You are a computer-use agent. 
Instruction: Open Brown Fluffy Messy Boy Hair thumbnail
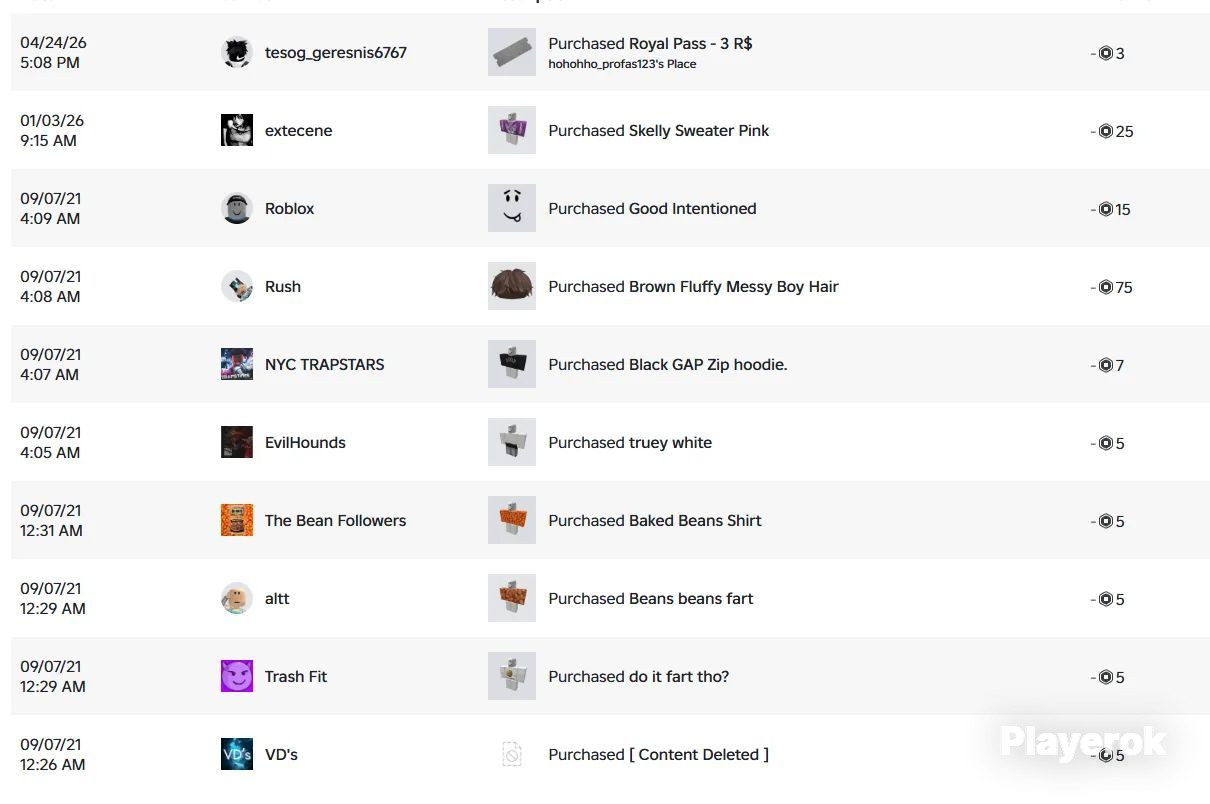tap(512, 286)
